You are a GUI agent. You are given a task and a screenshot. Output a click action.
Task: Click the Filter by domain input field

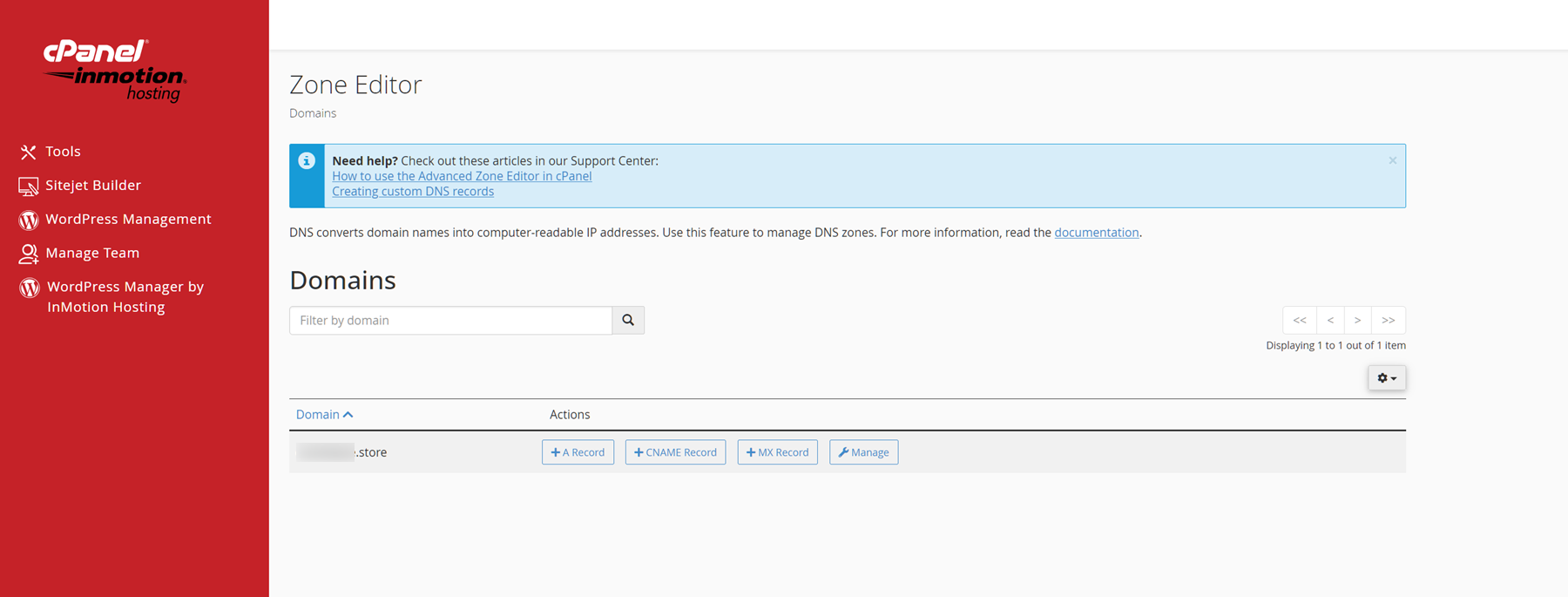click(450, 321)
